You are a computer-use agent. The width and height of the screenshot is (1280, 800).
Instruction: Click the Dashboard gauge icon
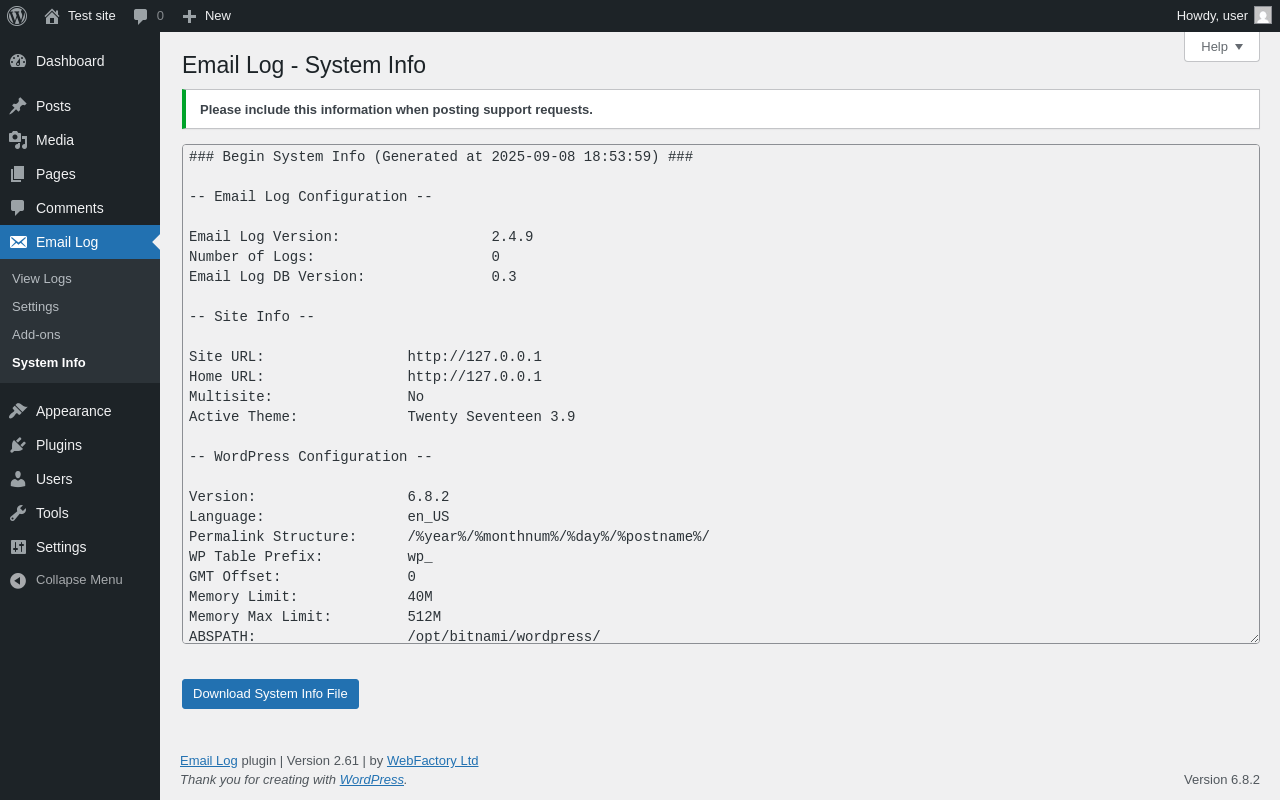pyautogui.click(x=18, y=61)
